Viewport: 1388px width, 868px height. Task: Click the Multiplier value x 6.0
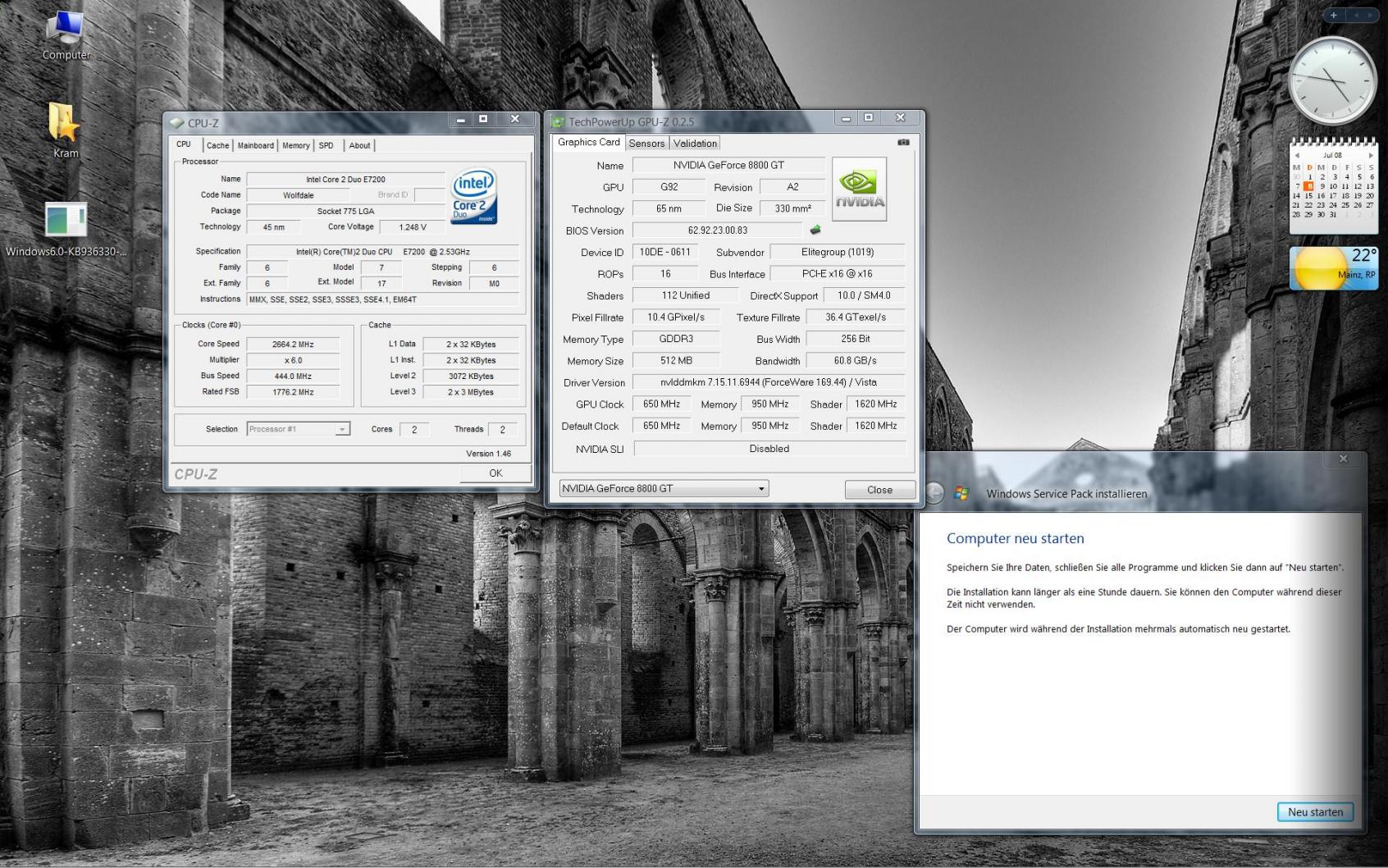click(x=293, y=360)
